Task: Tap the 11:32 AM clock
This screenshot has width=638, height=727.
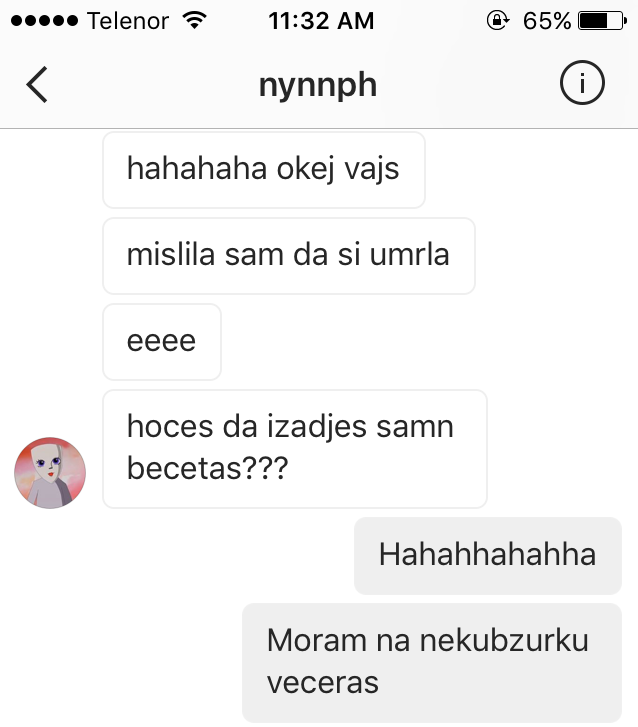Action: (x=321, y=21)
